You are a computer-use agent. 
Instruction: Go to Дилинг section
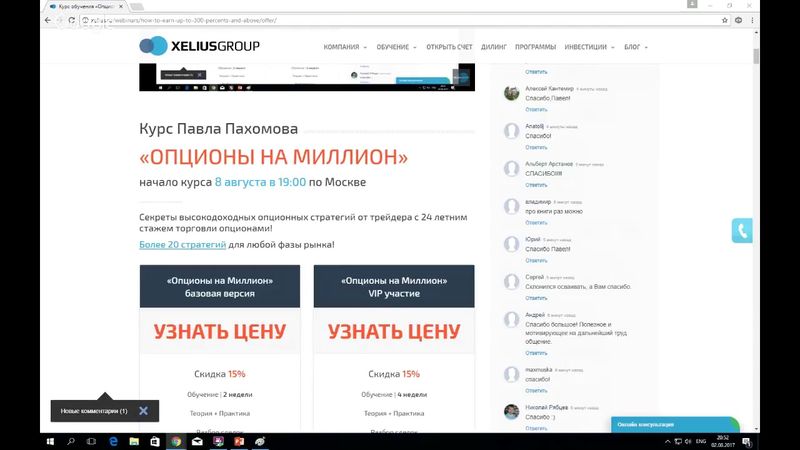click(x=494, y=47)
